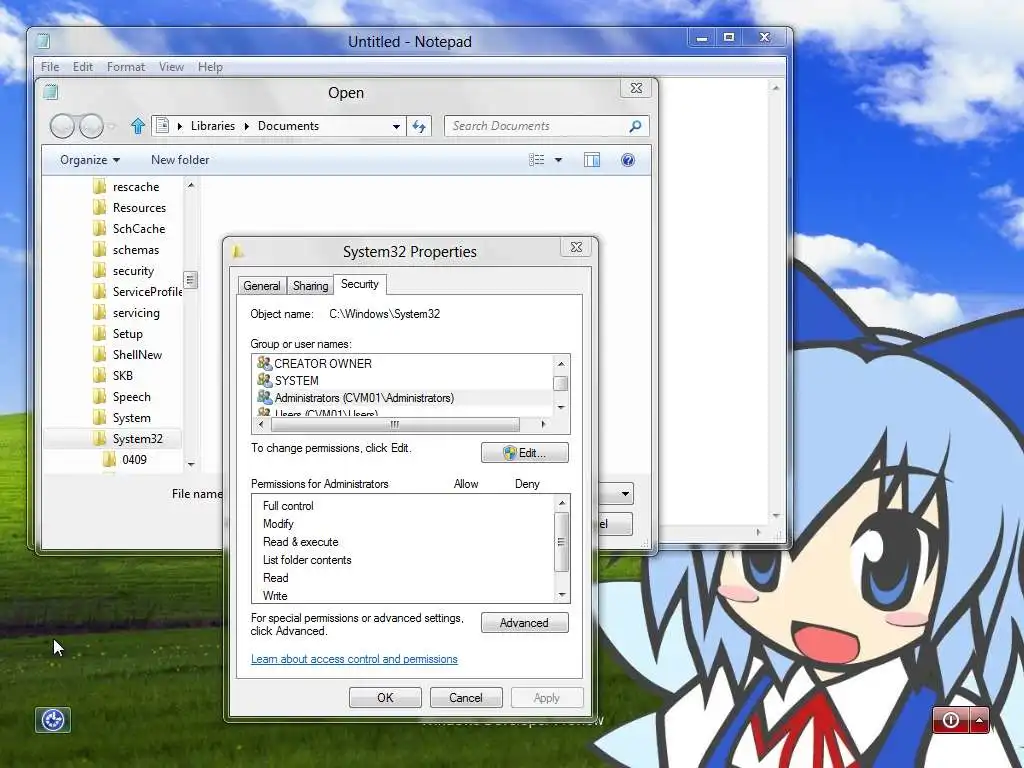1024x768 pixels.
Task: Click the CREATOR OWNER group icon
Action: (264, 363)
